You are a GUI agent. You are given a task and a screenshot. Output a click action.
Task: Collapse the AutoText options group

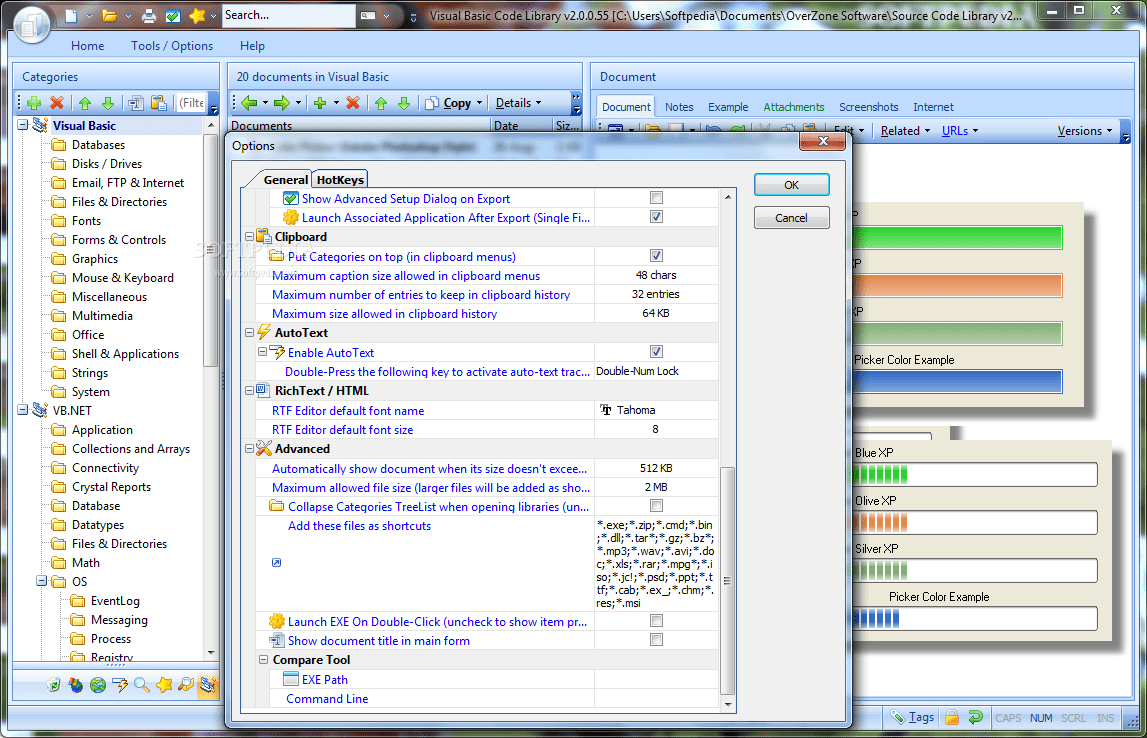point(249,332)
